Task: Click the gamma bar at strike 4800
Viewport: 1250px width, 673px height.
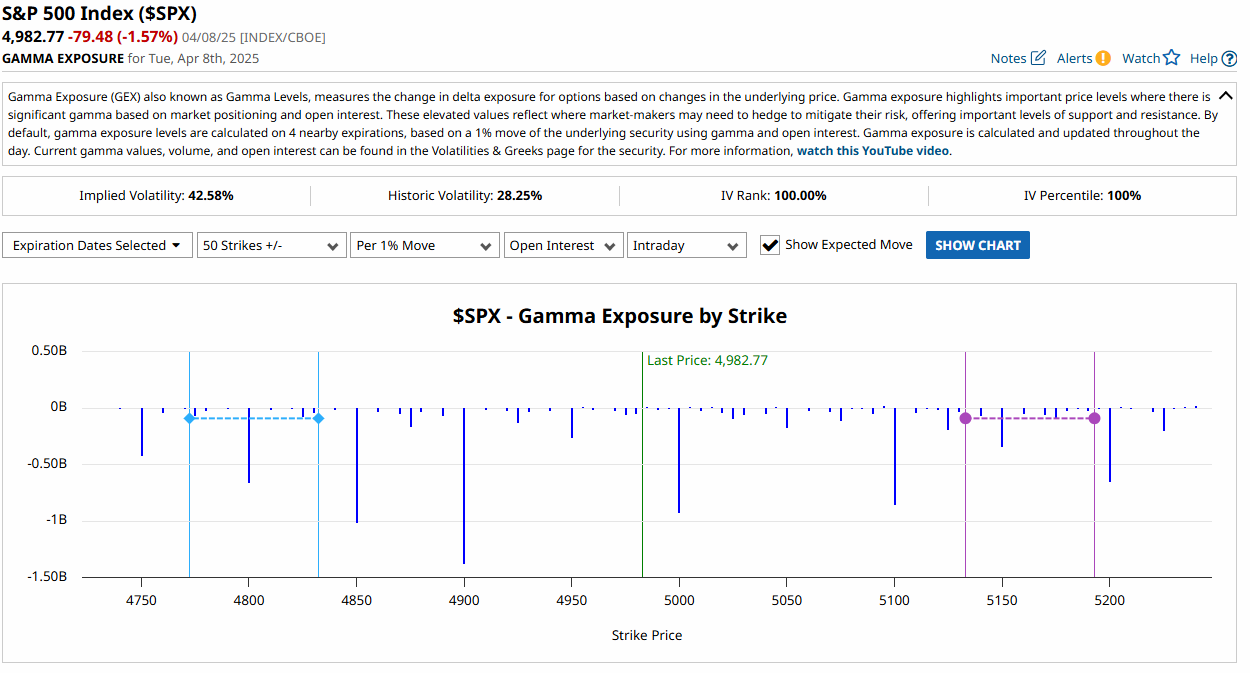Action: (249, 445)
